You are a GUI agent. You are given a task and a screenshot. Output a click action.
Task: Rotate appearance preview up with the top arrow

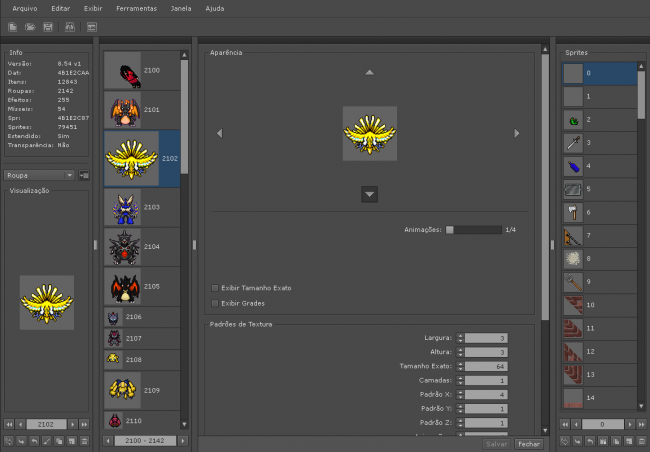coord(369,73)
